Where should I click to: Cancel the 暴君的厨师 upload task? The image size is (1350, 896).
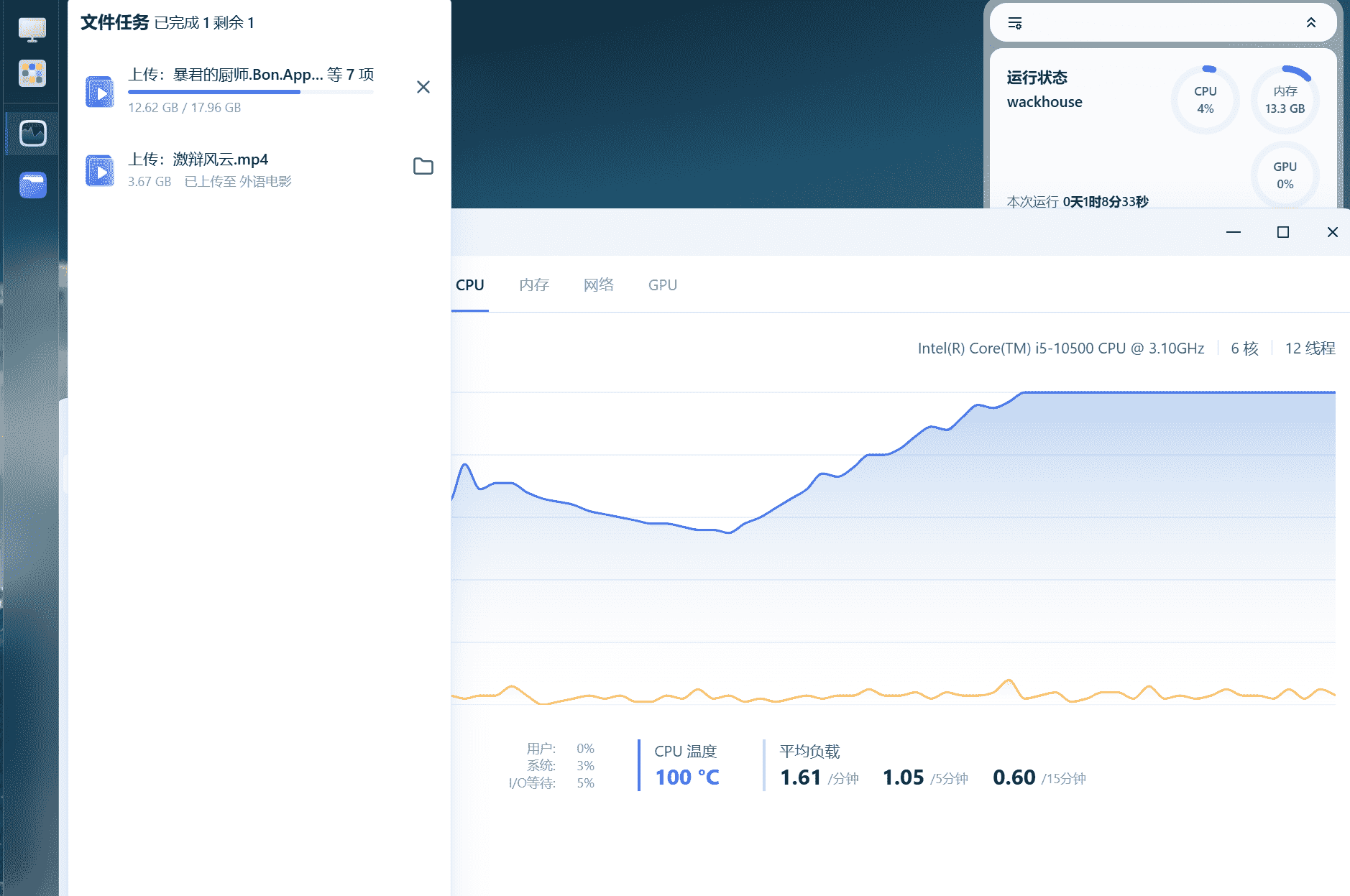[423, 87]
